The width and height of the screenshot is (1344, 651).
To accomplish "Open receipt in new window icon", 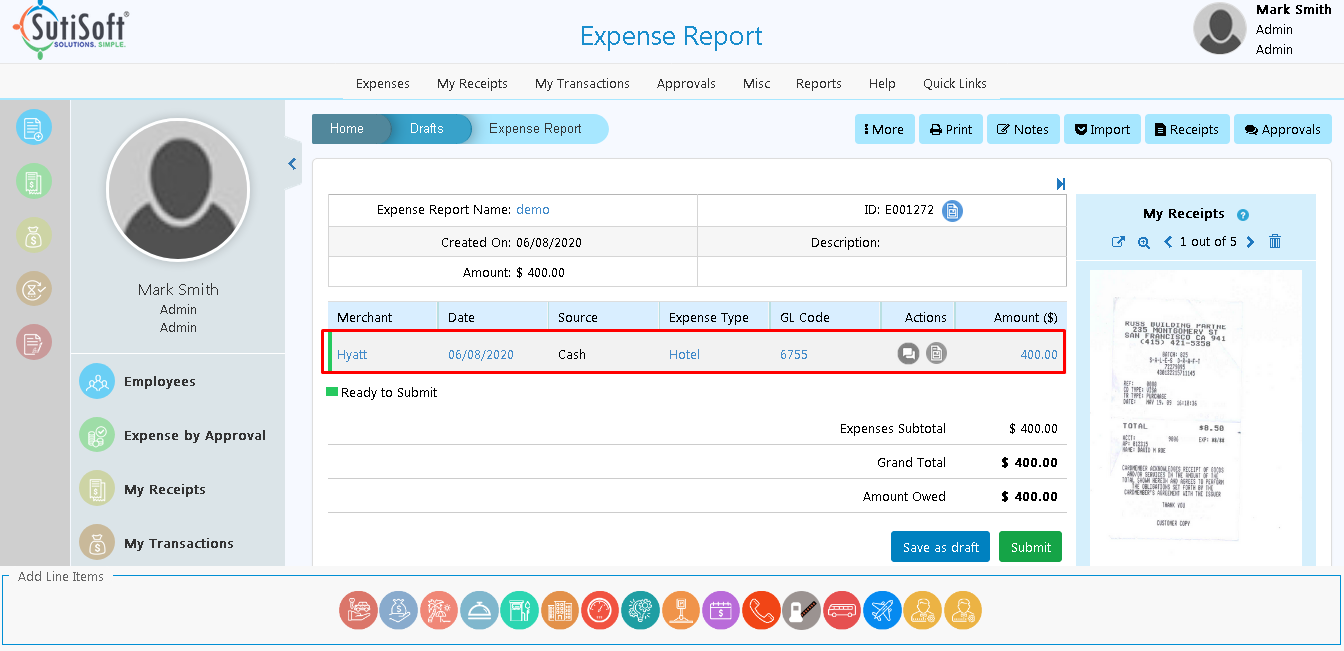I will point(1118,242).
